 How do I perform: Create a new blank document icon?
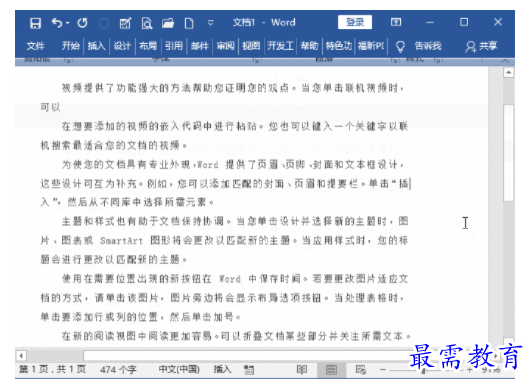189,23
